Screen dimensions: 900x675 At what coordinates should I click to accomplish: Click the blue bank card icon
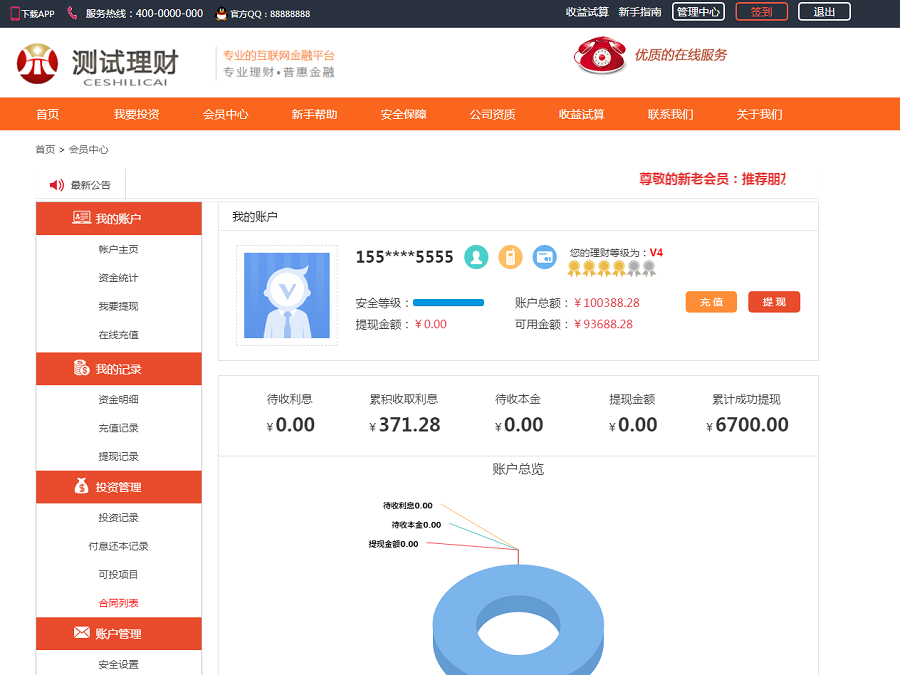coord(544,257)
